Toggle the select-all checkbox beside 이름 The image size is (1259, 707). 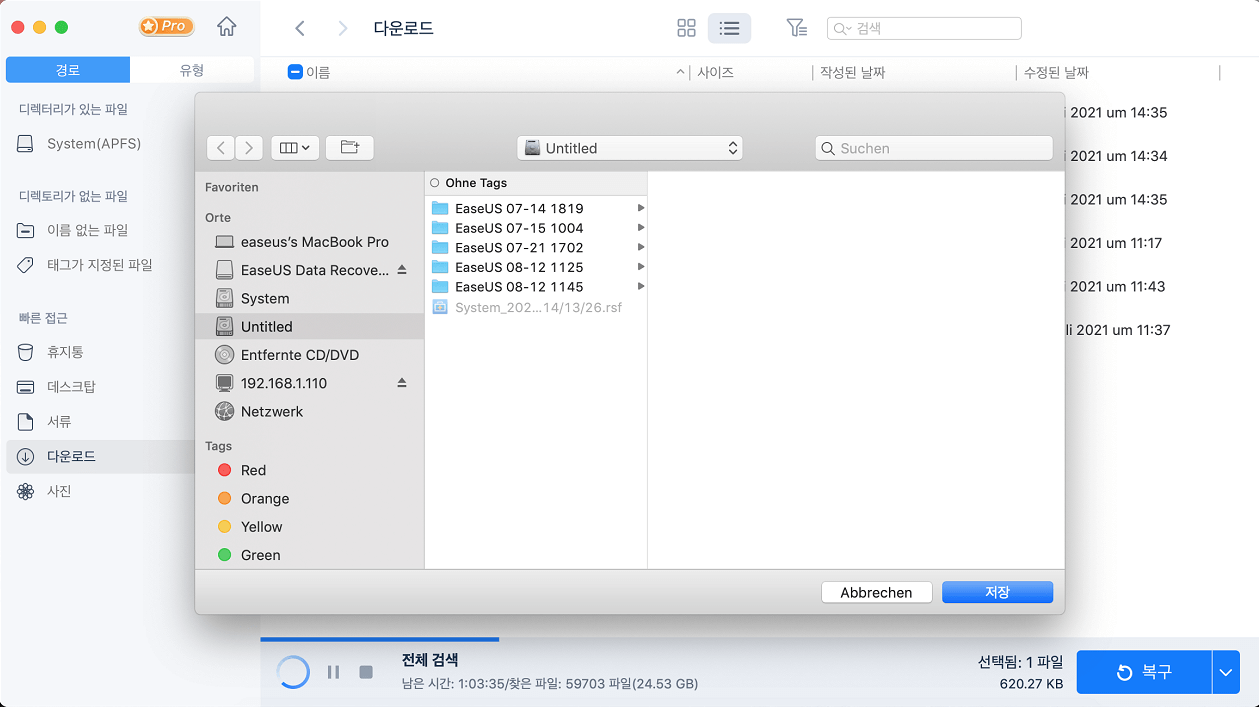pyautogui.click(x=295, y=72)
